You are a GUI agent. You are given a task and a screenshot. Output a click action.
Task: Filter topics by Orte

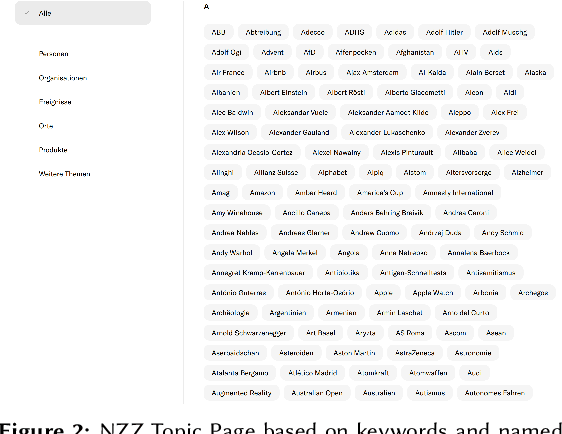pos(46,126)
